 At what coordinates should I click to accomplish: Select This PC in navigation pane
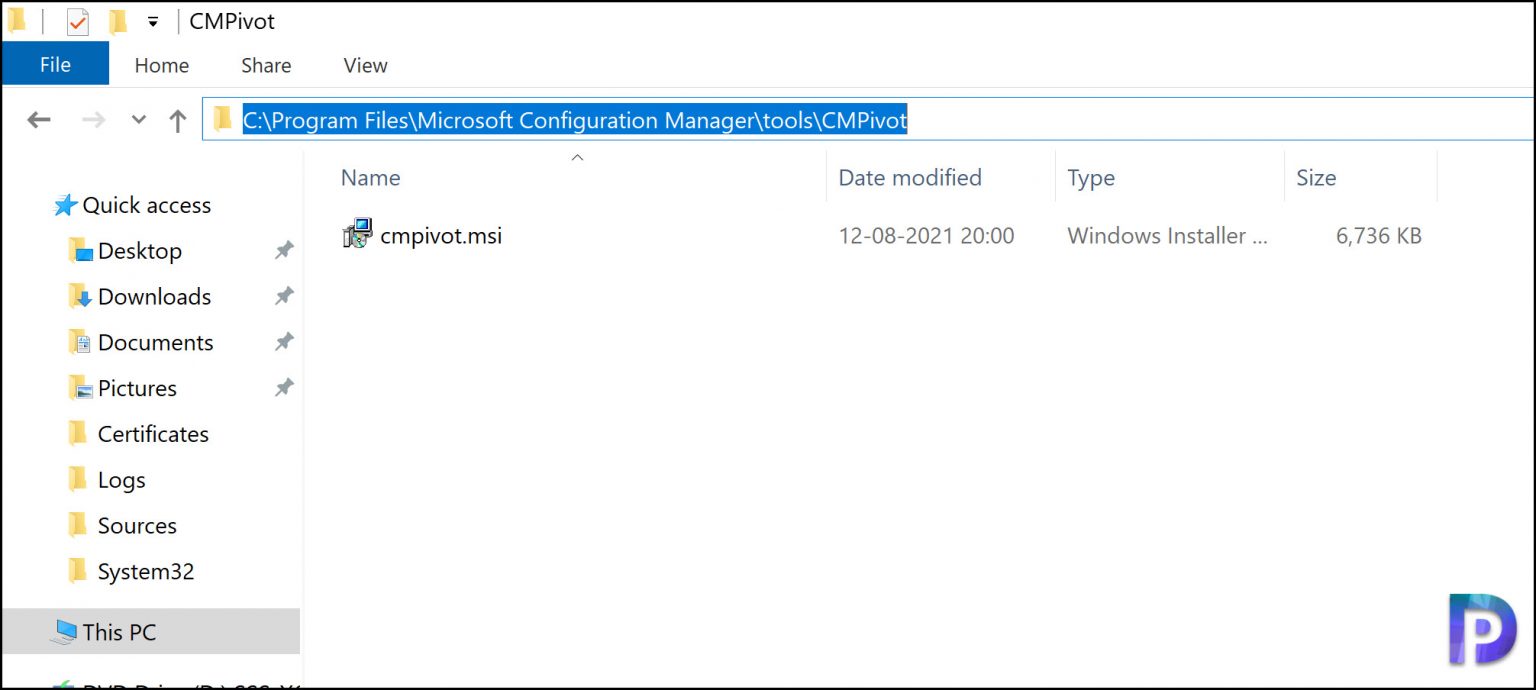(x=119, y=632)
